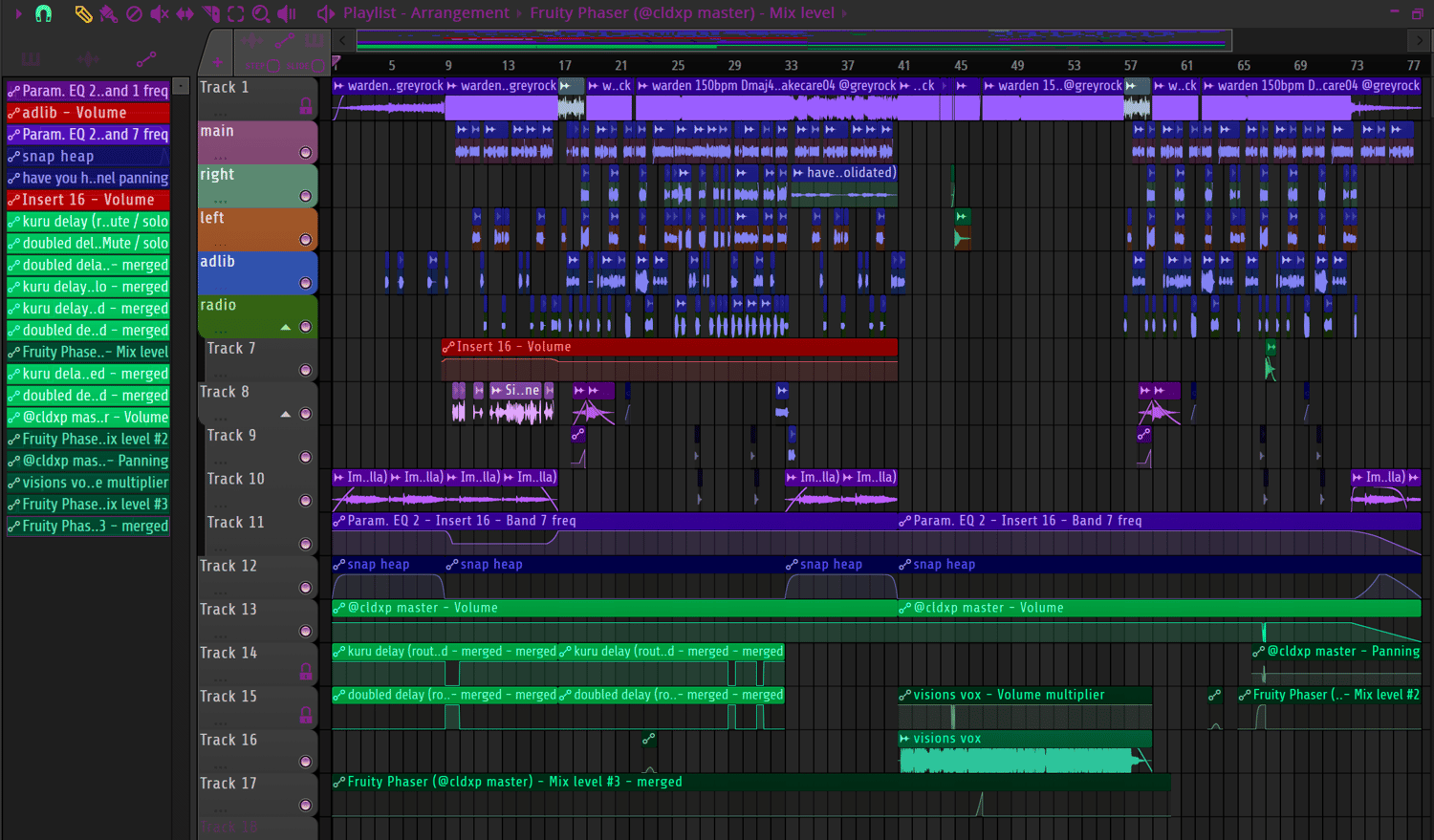Select 'snap heap' in the picker list

point(88,156)
